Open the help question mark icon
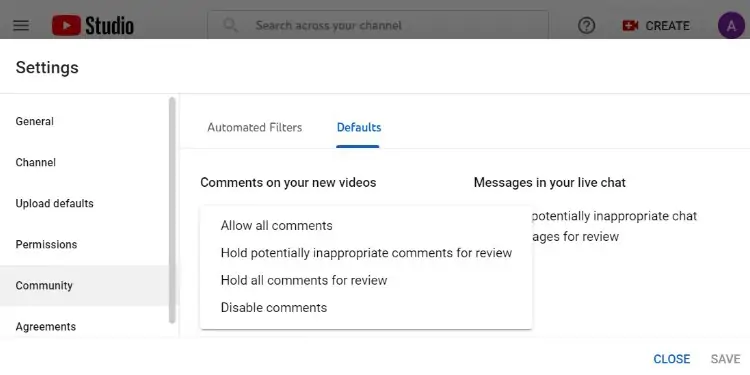Viewport: 750px width, 375px height. (586, 25)
